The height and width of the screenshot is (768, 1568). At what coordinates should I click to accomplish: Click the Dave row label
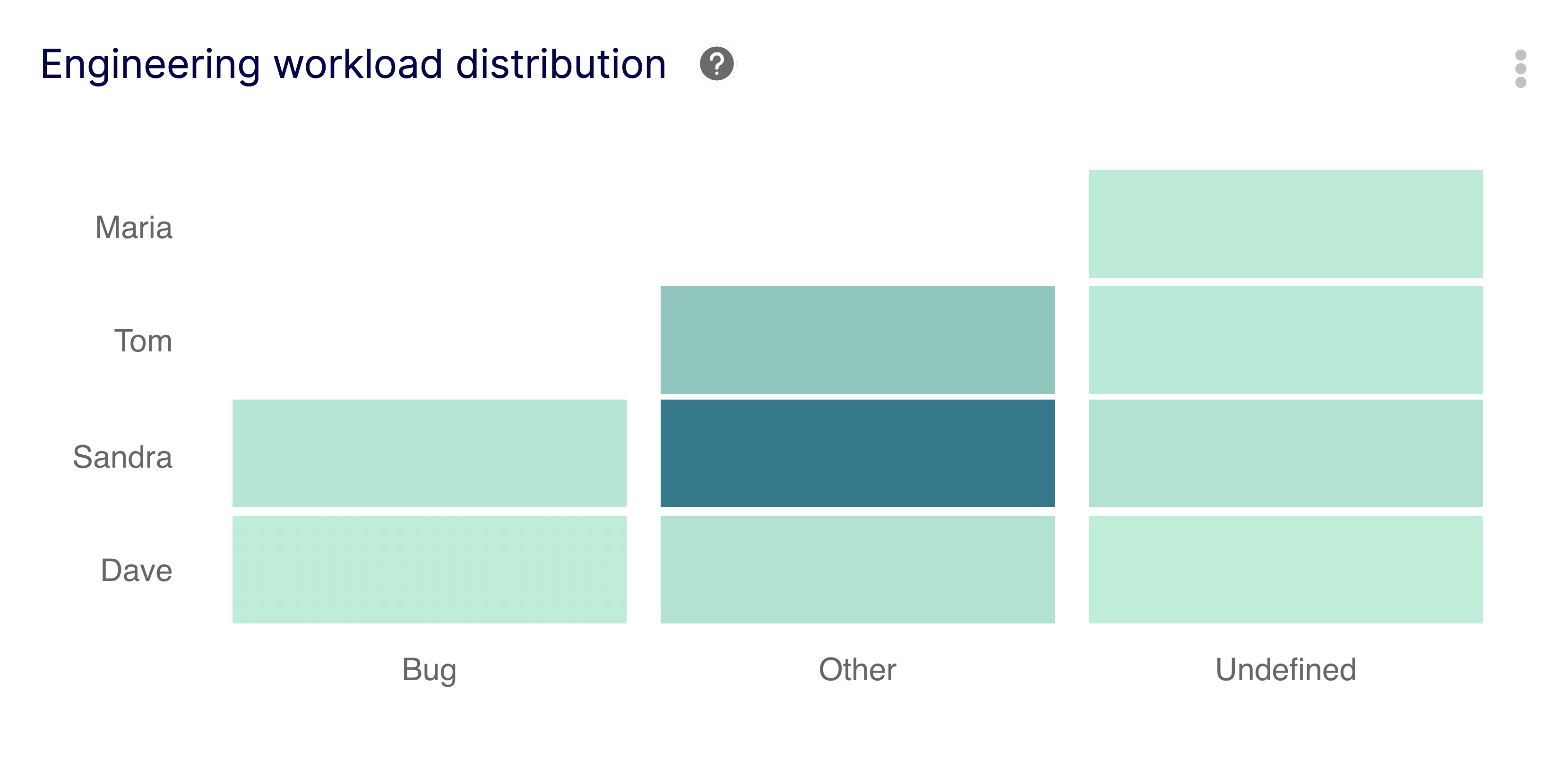coord(137,570)
